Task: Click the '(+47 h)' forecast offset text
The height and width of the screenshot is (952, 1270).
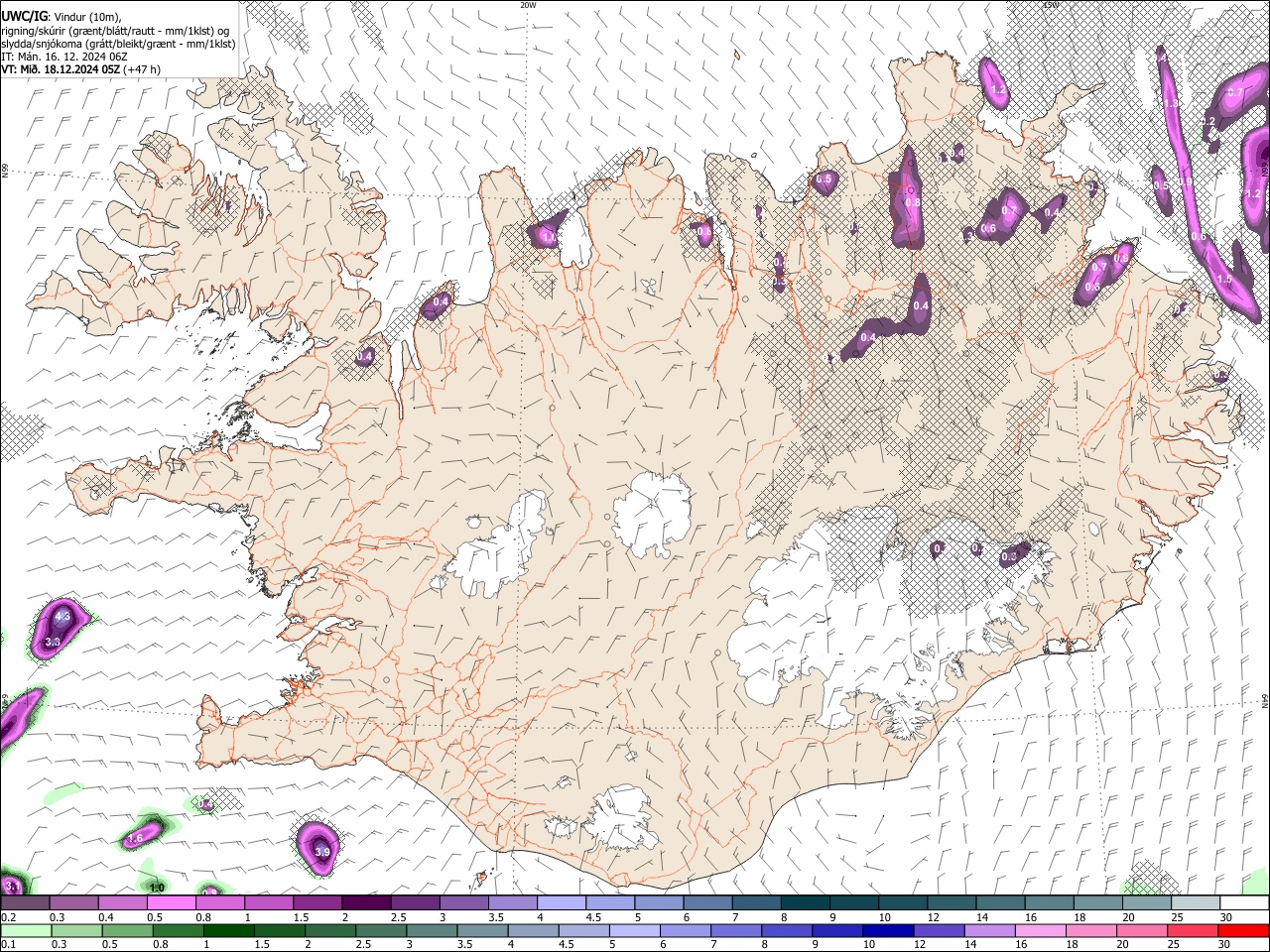Action: click(143, 69)
